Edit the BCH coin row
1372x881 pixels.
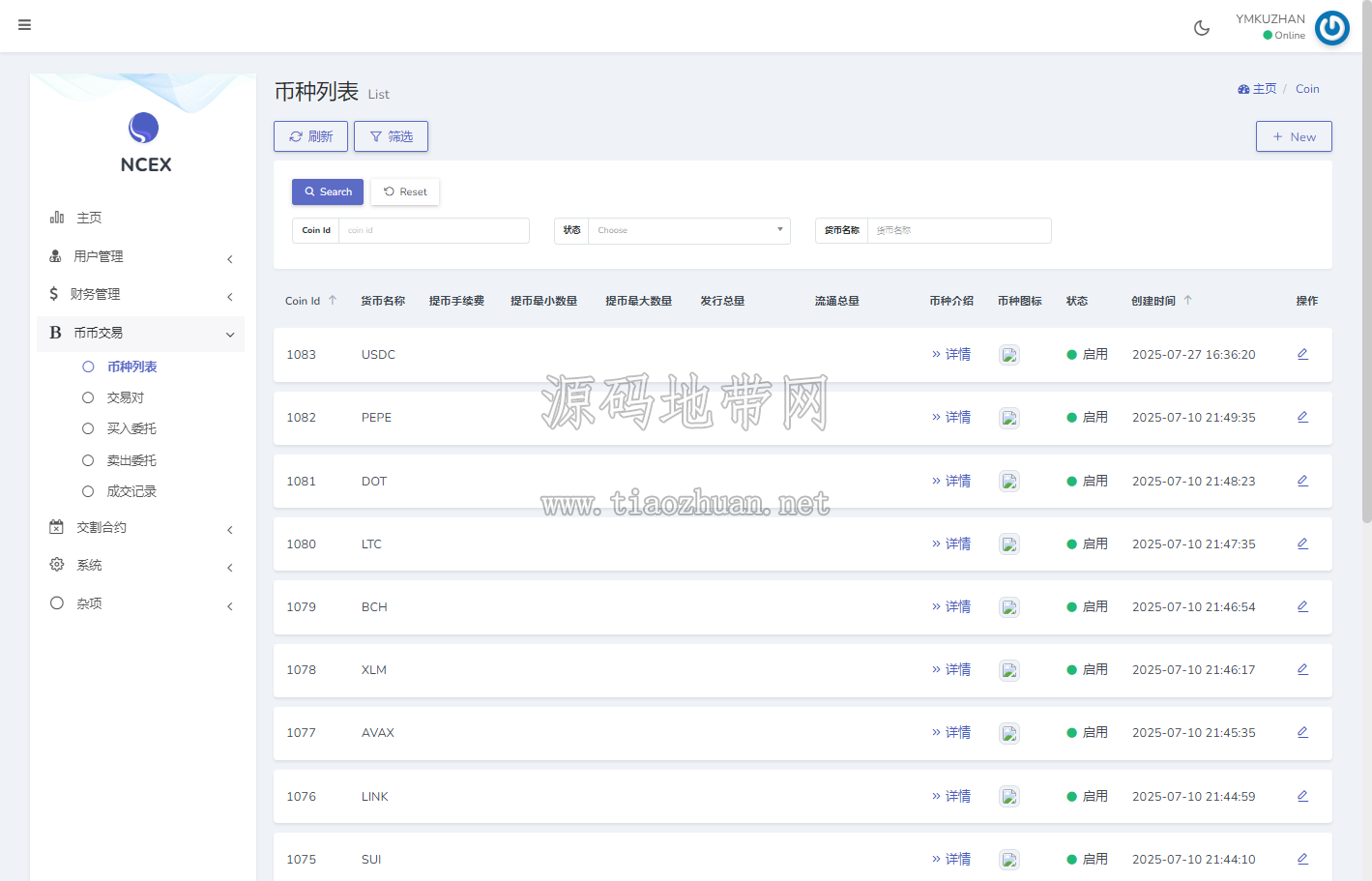(1302, 606)
